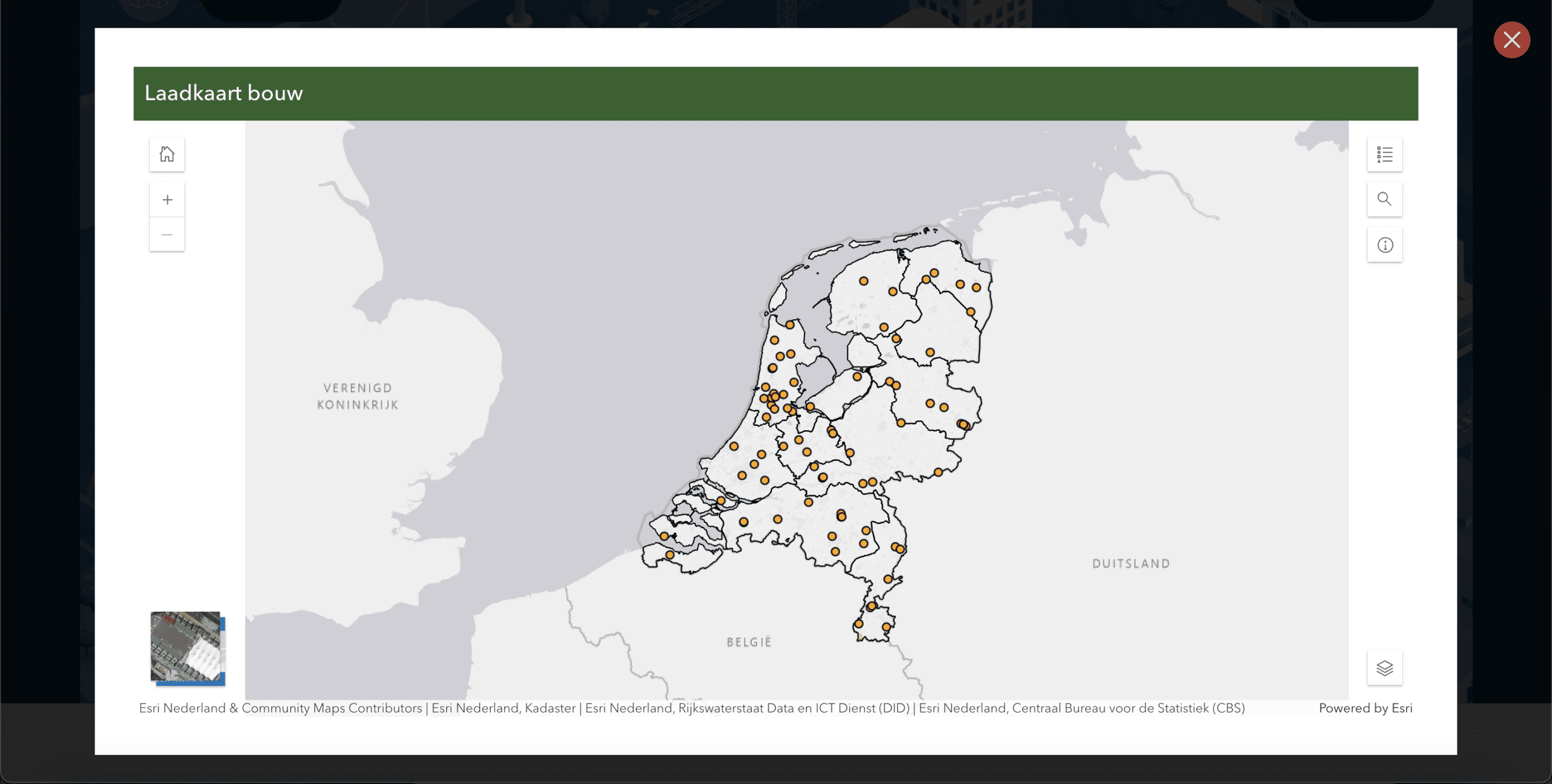Select the northernmost orange marker in Noord-Holland
Image resolution: width=1552 pixels, height=784 pixels.
click(x=790, y=325)
